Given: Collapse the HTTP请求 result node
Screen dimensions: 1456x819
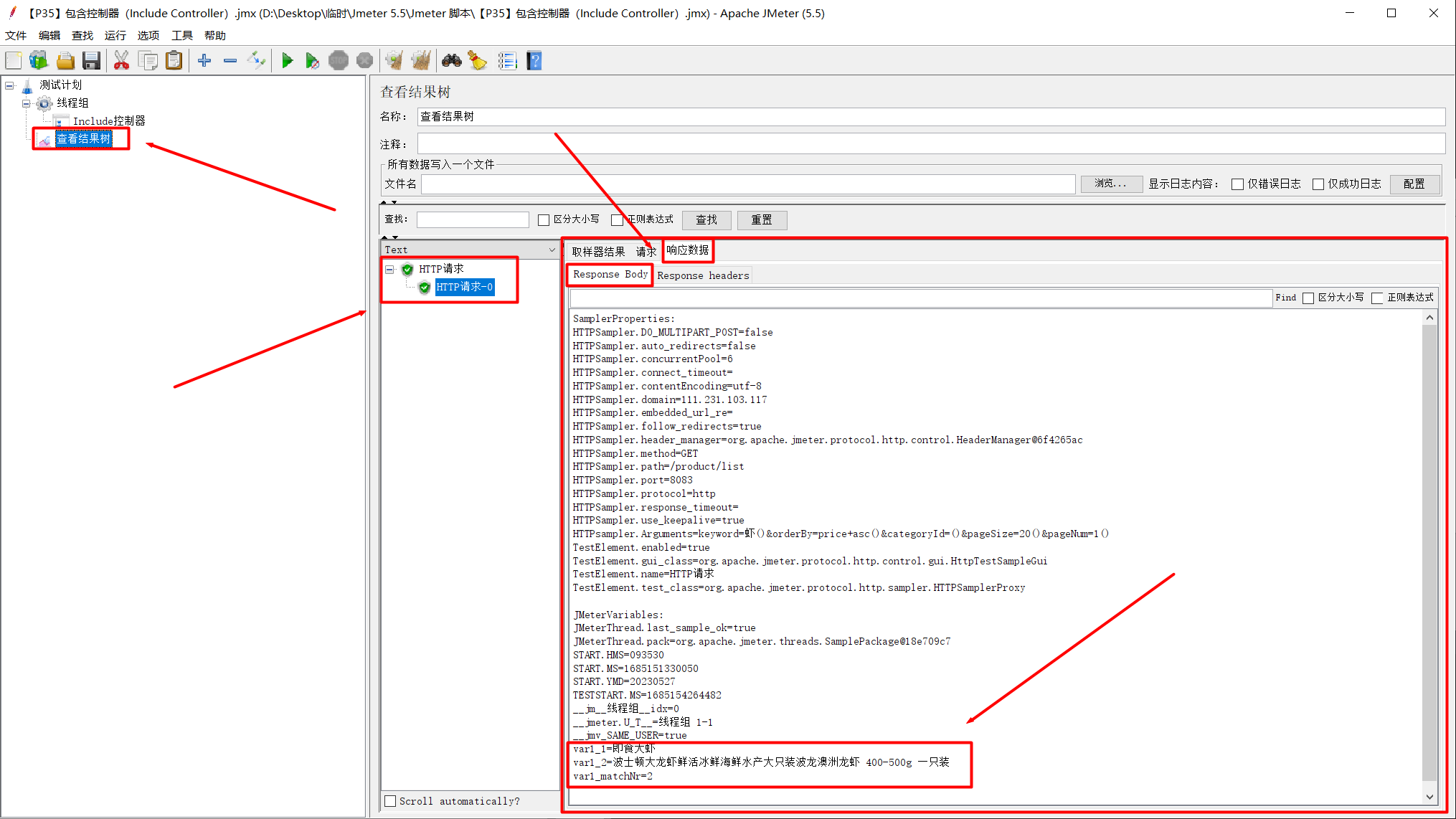Looking at the screenshot, I should (389, 270).
